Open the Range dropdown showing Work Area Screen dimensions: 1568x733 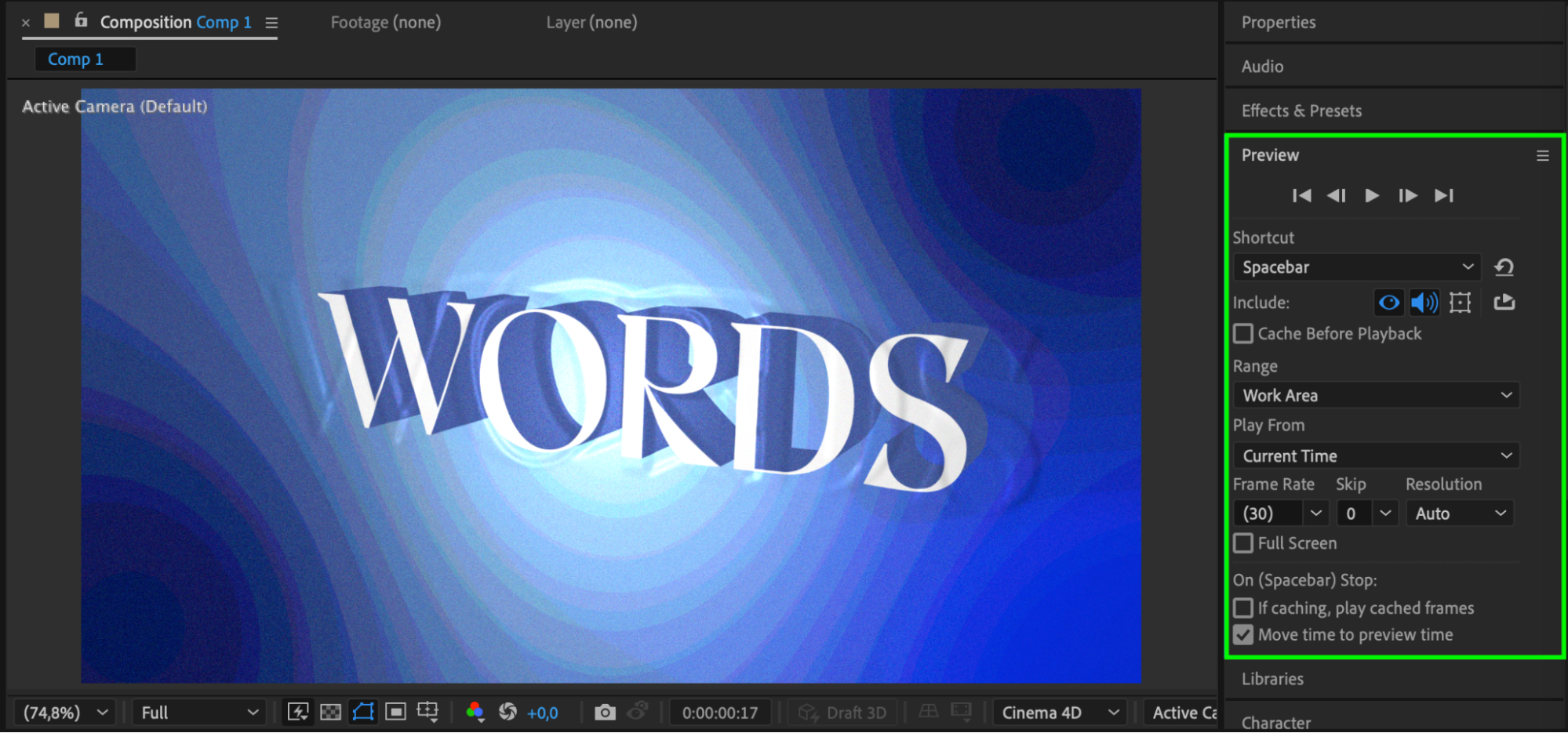tap(1376, 396)
